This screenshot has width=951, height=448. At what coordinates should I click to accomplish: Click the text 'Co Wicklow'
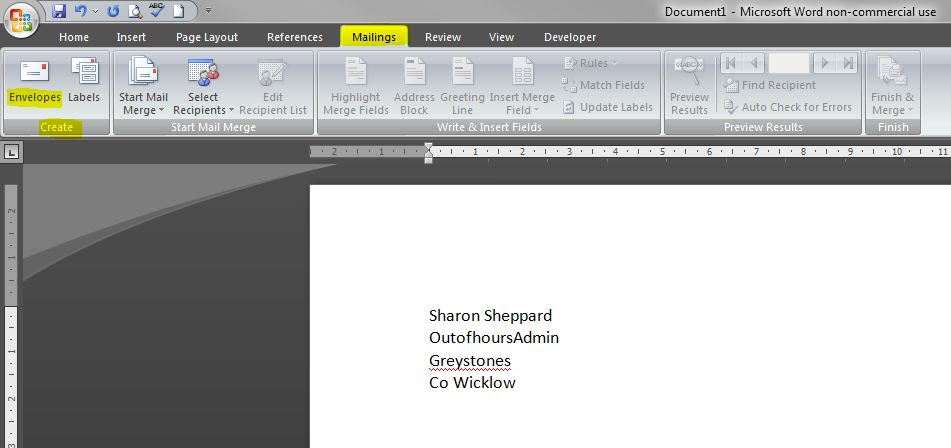coord(472,383)
